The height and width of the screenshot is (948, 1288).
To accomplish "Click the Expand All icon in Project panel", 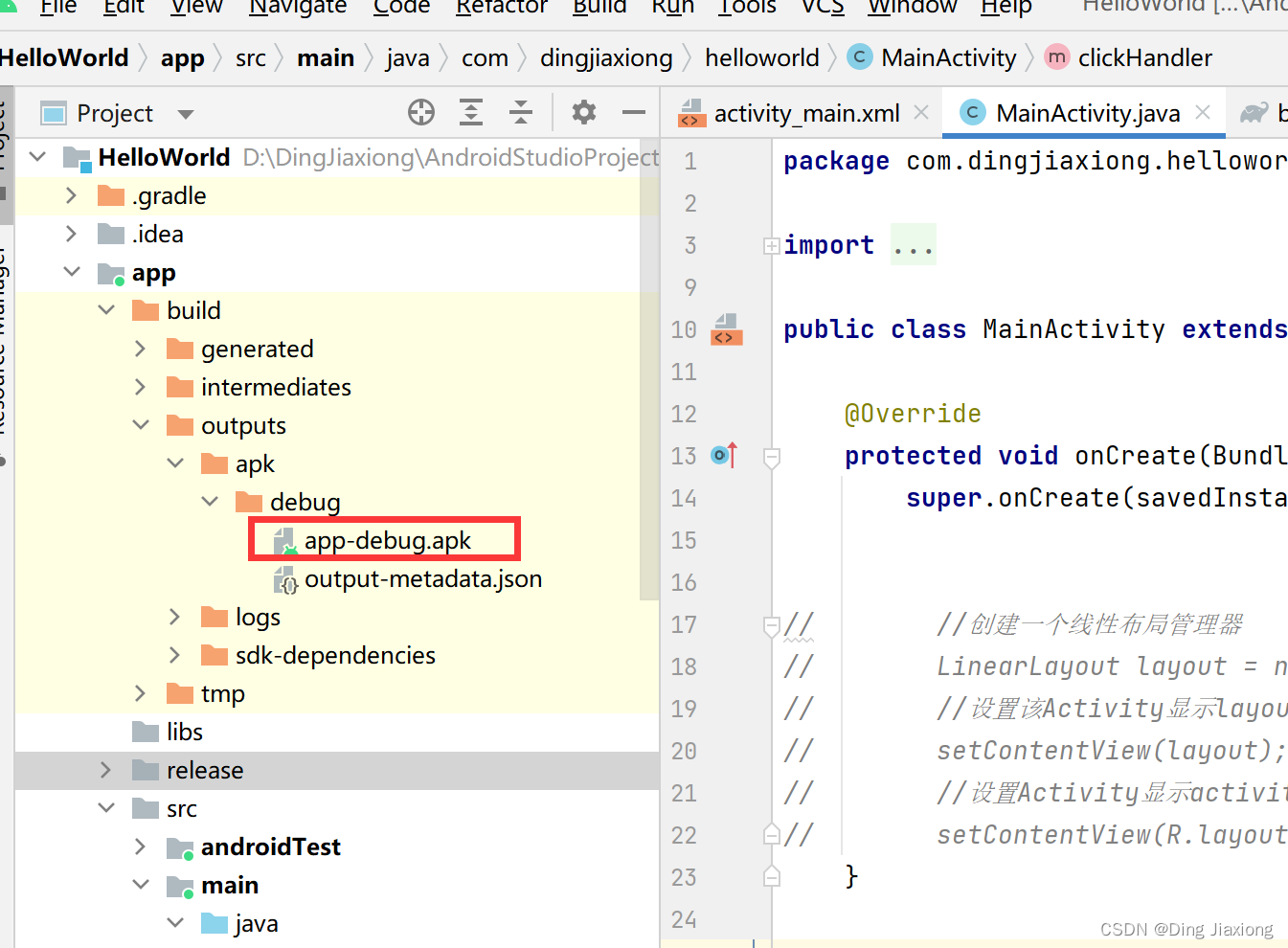I will [471, 113].
